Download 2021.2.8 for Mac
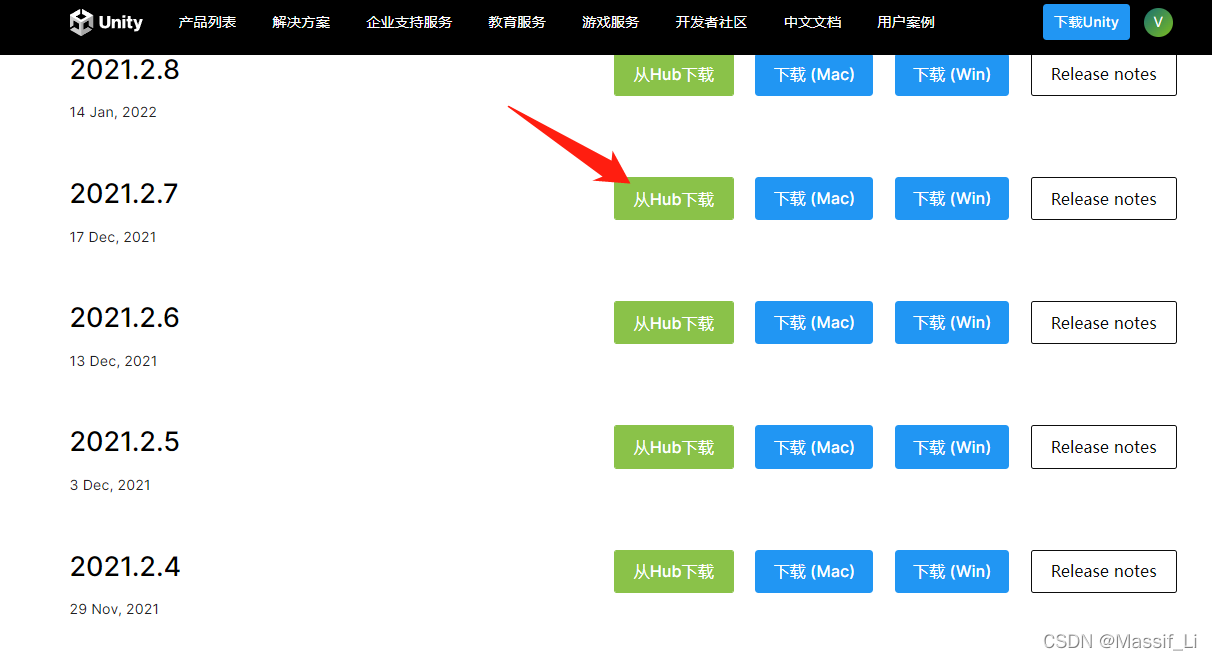 [814, 74]
